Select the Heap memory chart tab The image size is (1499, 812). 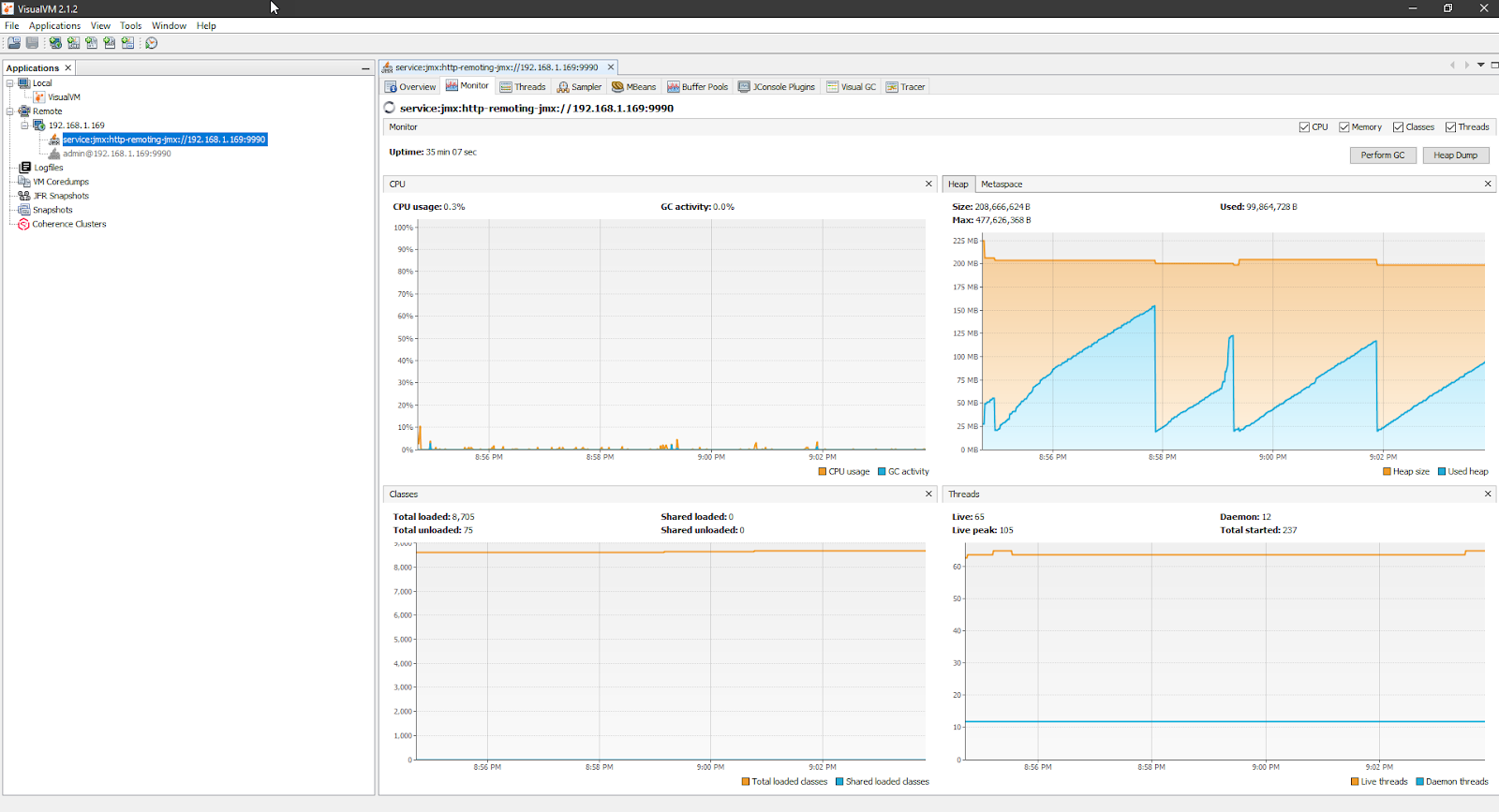click(957, 185)
